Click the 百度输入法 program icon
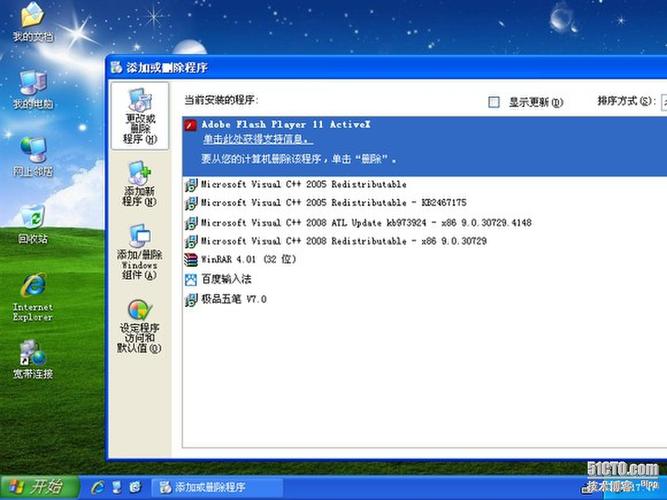 191,280
